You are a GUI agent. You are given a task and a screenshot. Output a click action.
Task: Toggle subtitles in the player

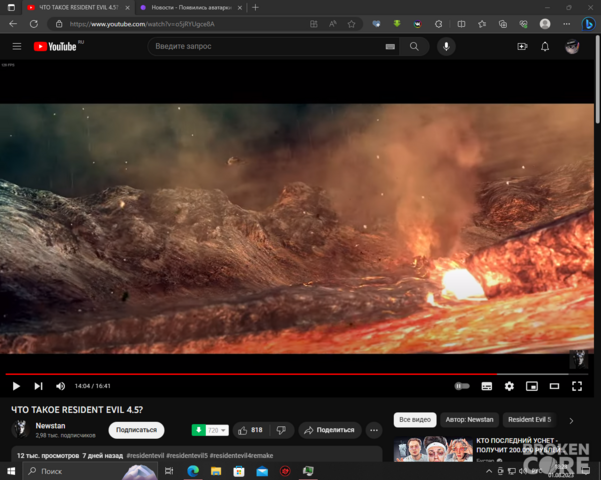[487, 386]
